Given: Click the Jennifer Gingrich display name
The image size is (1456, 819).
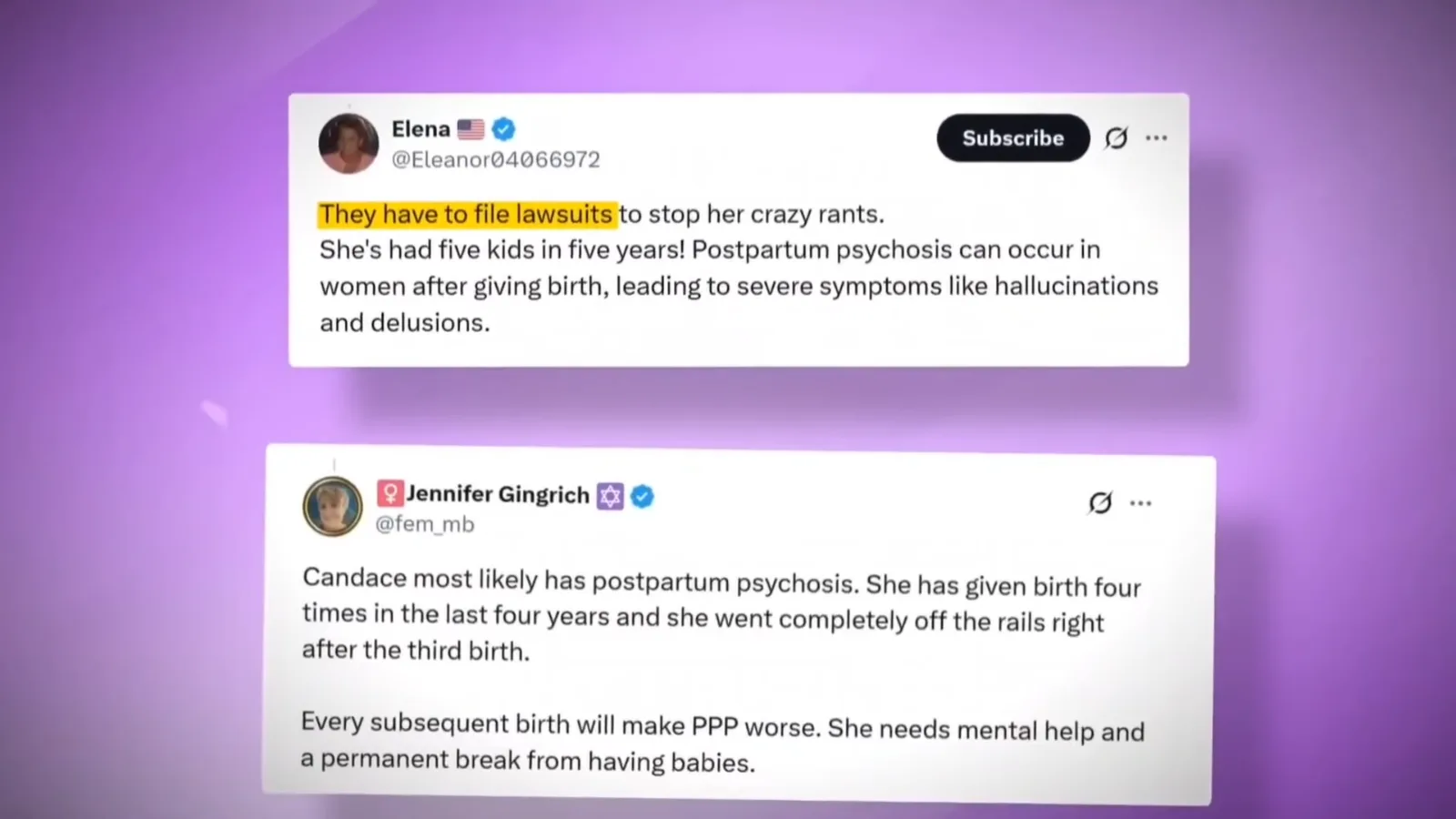Looking at the screenshot, I should [x=498, y=494].
